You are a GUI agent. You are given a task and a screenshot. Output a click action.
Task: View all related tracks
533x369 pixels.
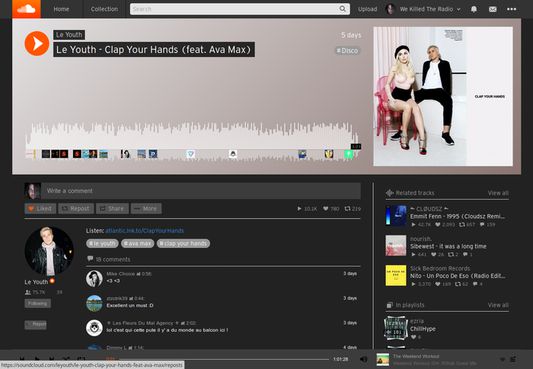click(x=498, y=193)
